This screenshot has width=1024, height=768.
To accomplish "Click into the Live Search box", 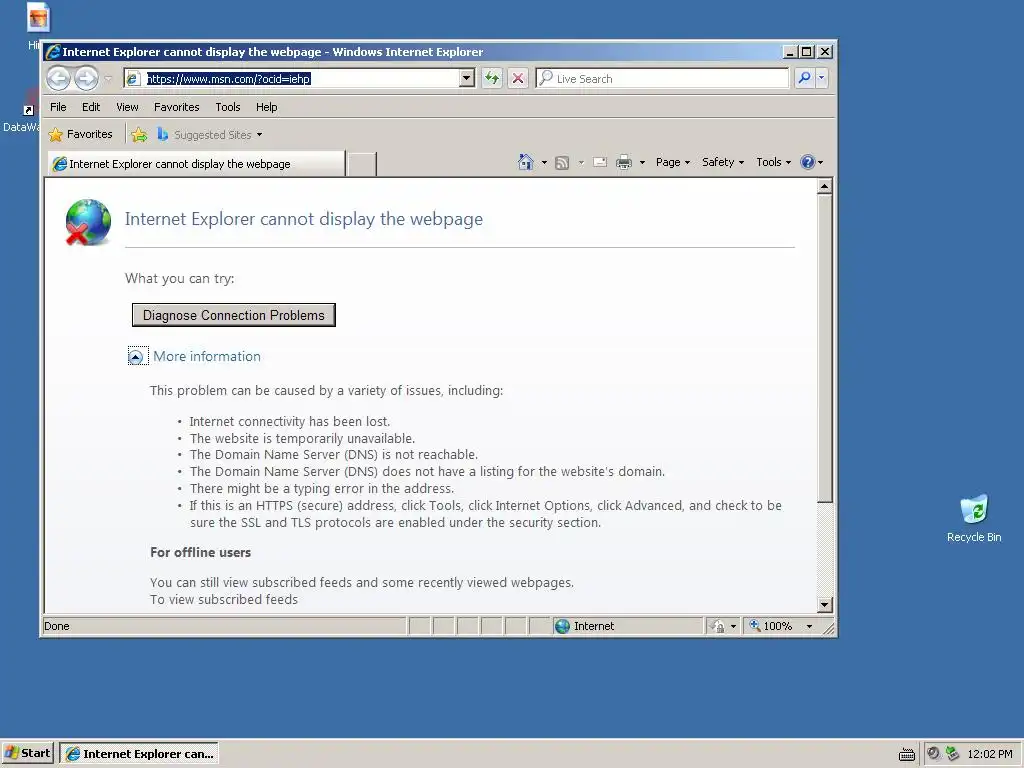I will (662, 79).
